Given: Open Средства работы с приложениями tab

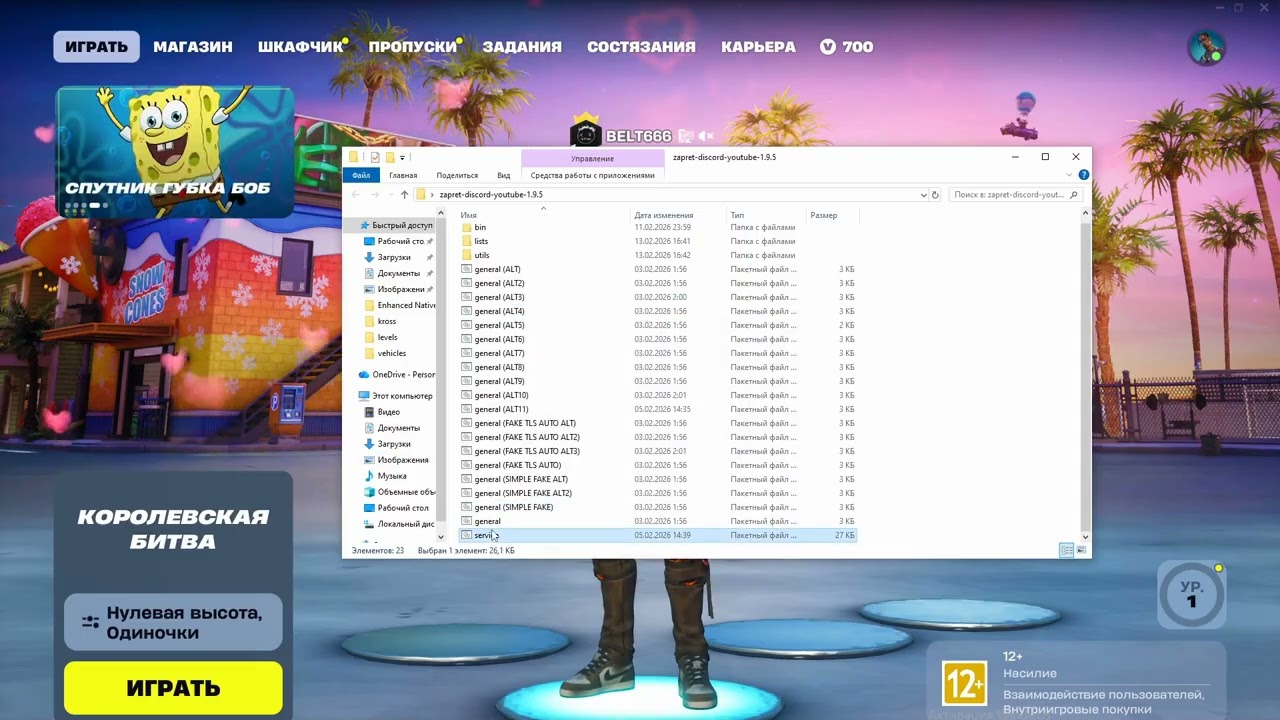Looking at the screenshot, I should pyautogui.click(x=593, y=175).
